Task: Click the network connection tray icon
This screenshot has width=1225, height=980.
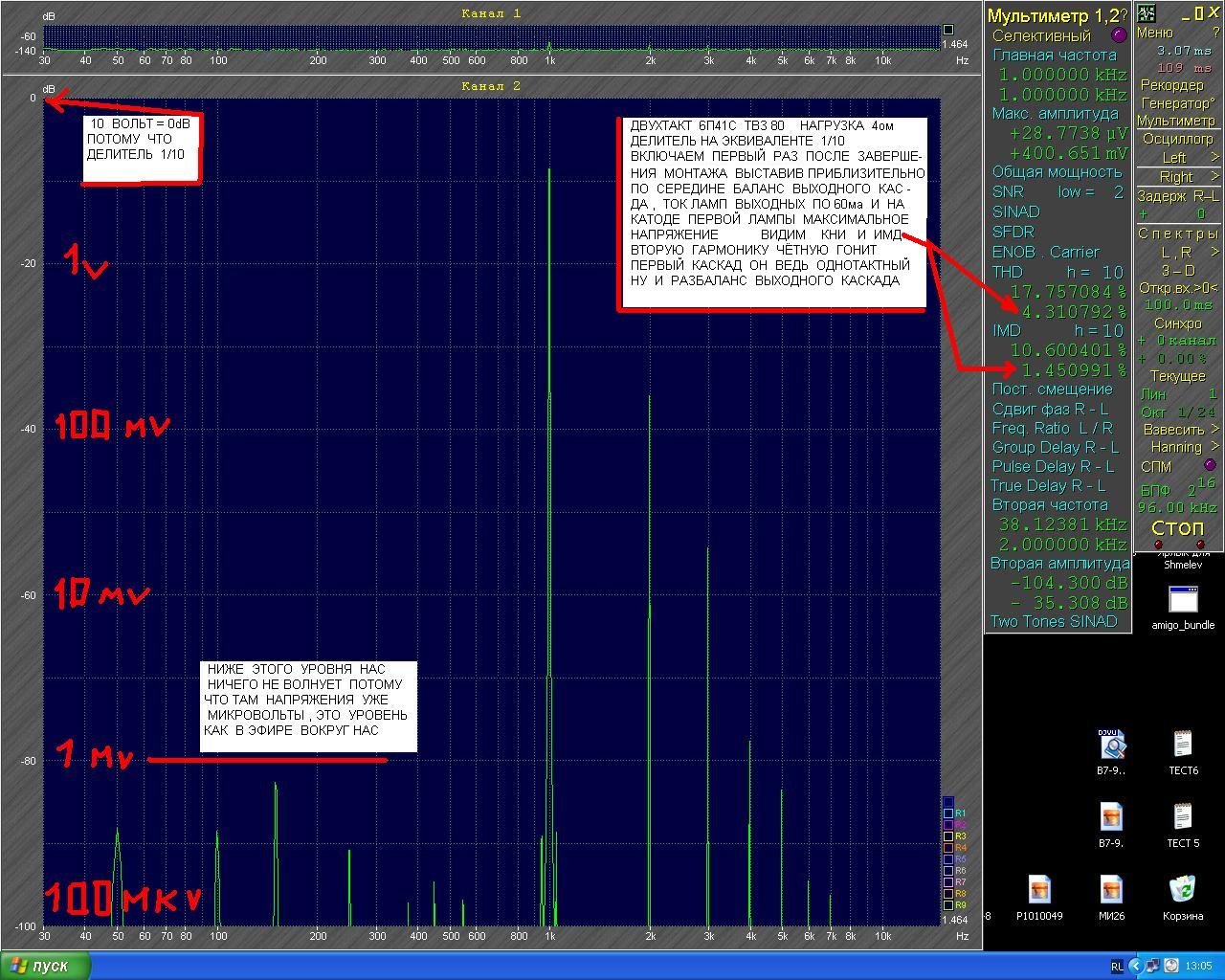Action: (x=1151, y=967)
